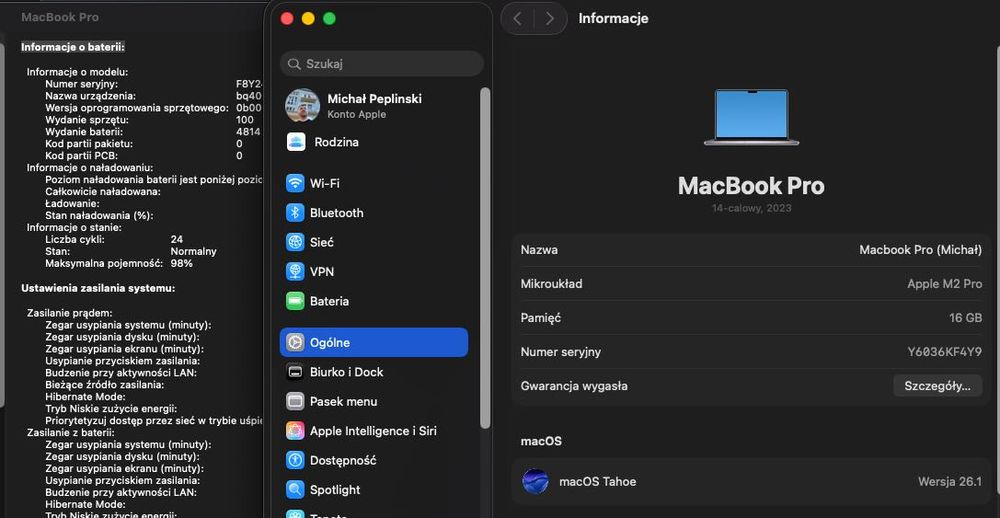Click the magnifier icon in search field

pos(294,64)
